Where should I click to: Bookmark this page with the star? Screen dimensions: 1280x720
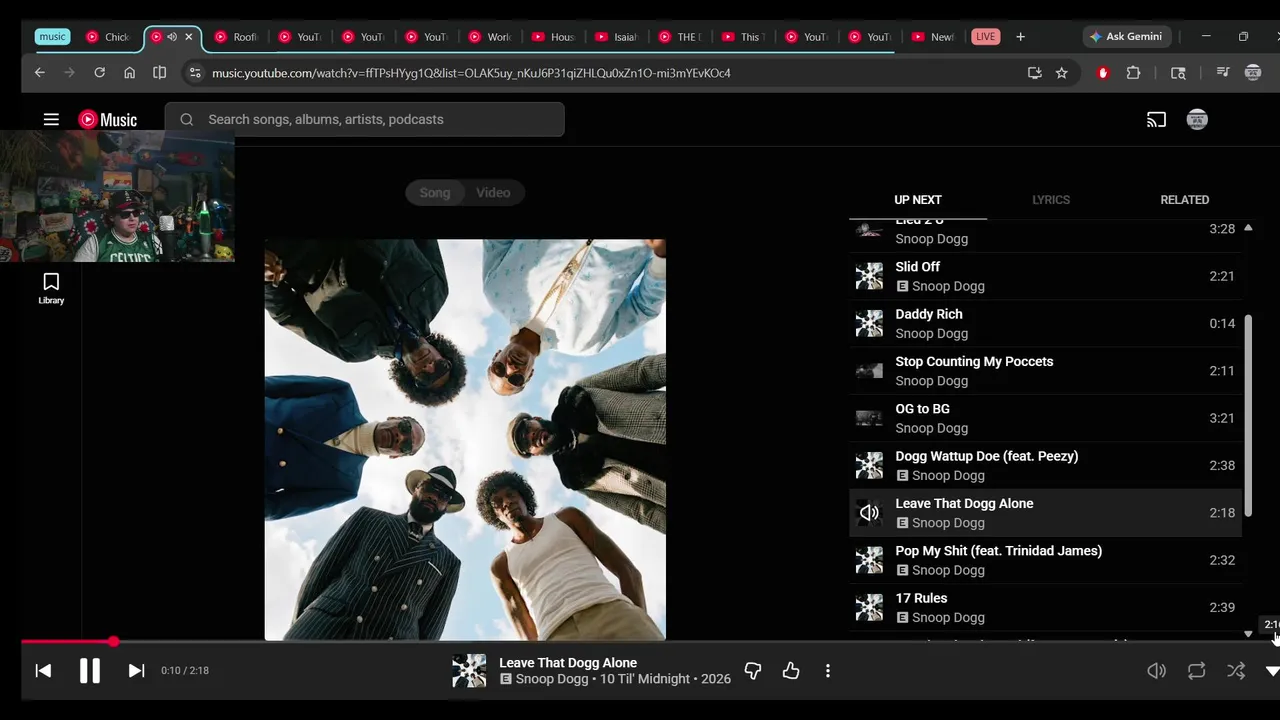1061,73
